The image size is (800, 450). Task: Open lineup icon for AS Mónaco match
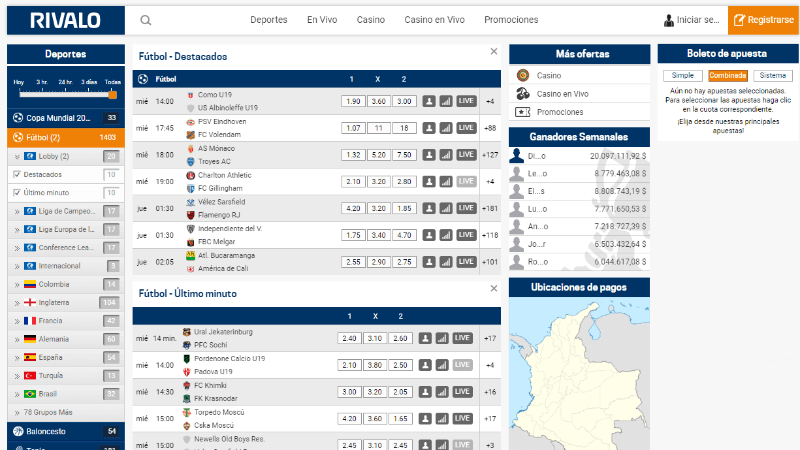[429, 155]
